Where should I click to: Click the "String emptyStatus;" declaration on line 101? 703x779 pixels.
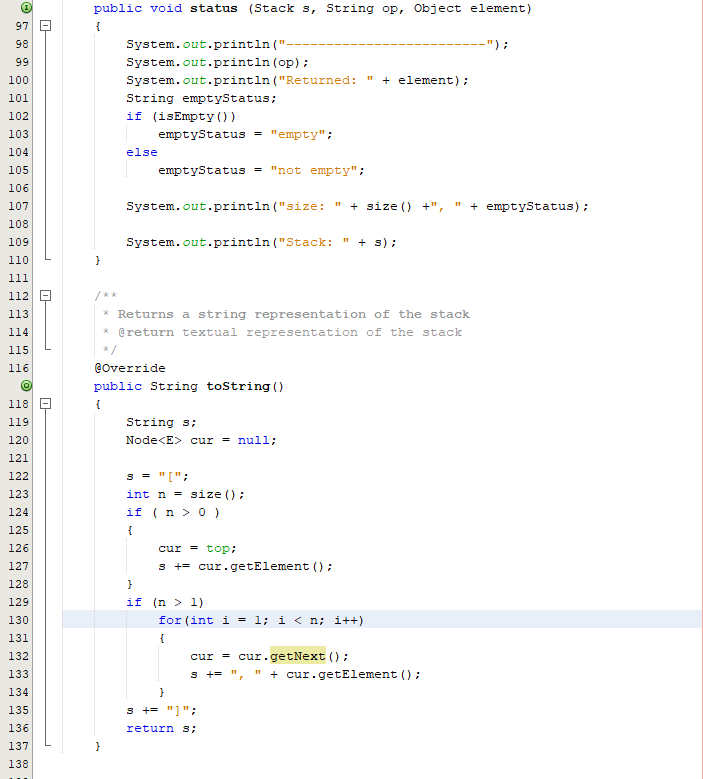tap(201, 98)
